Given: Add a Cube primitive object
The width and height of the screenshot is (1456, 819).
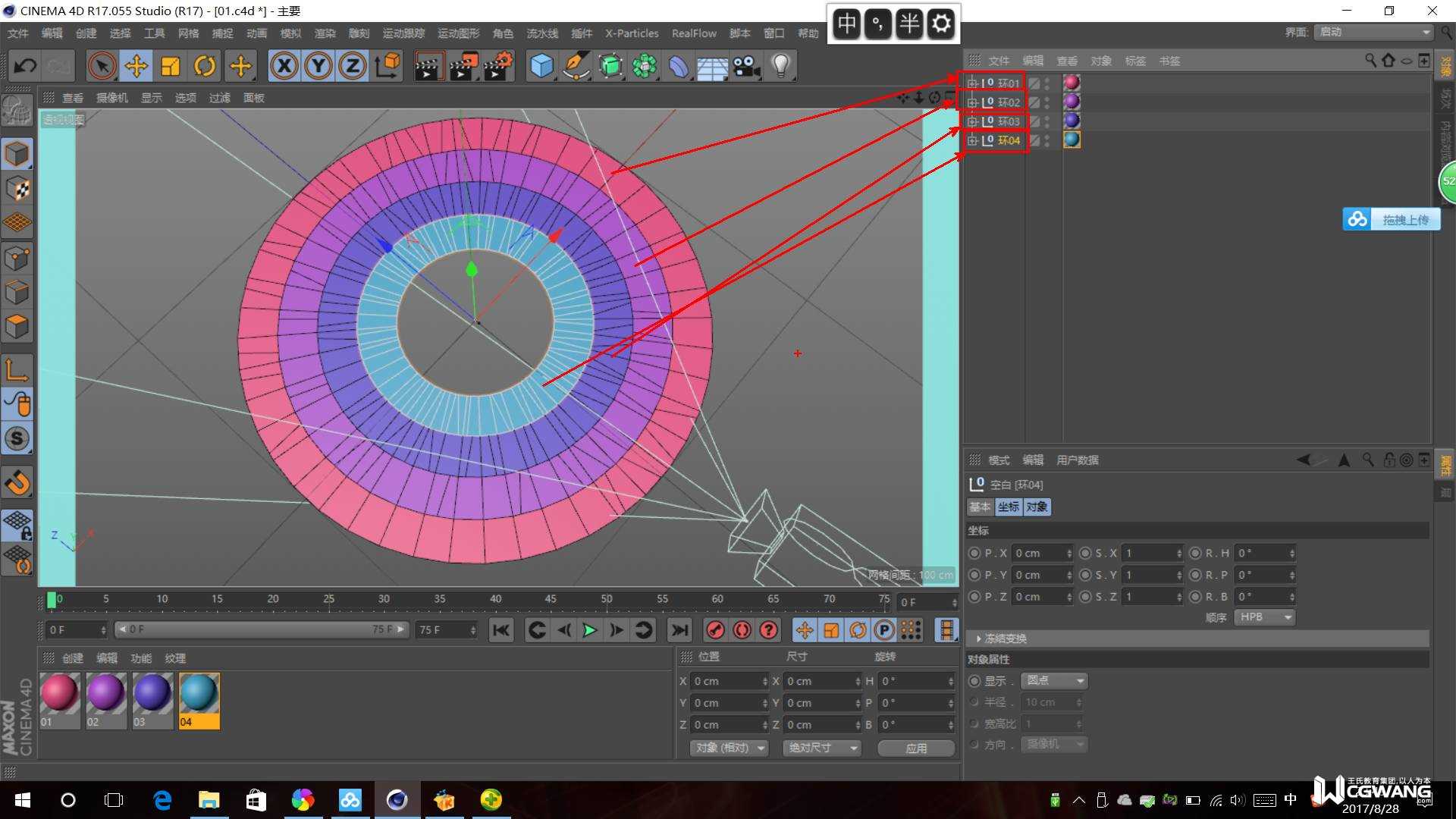Looking at the screenshot, I should 541,66.
